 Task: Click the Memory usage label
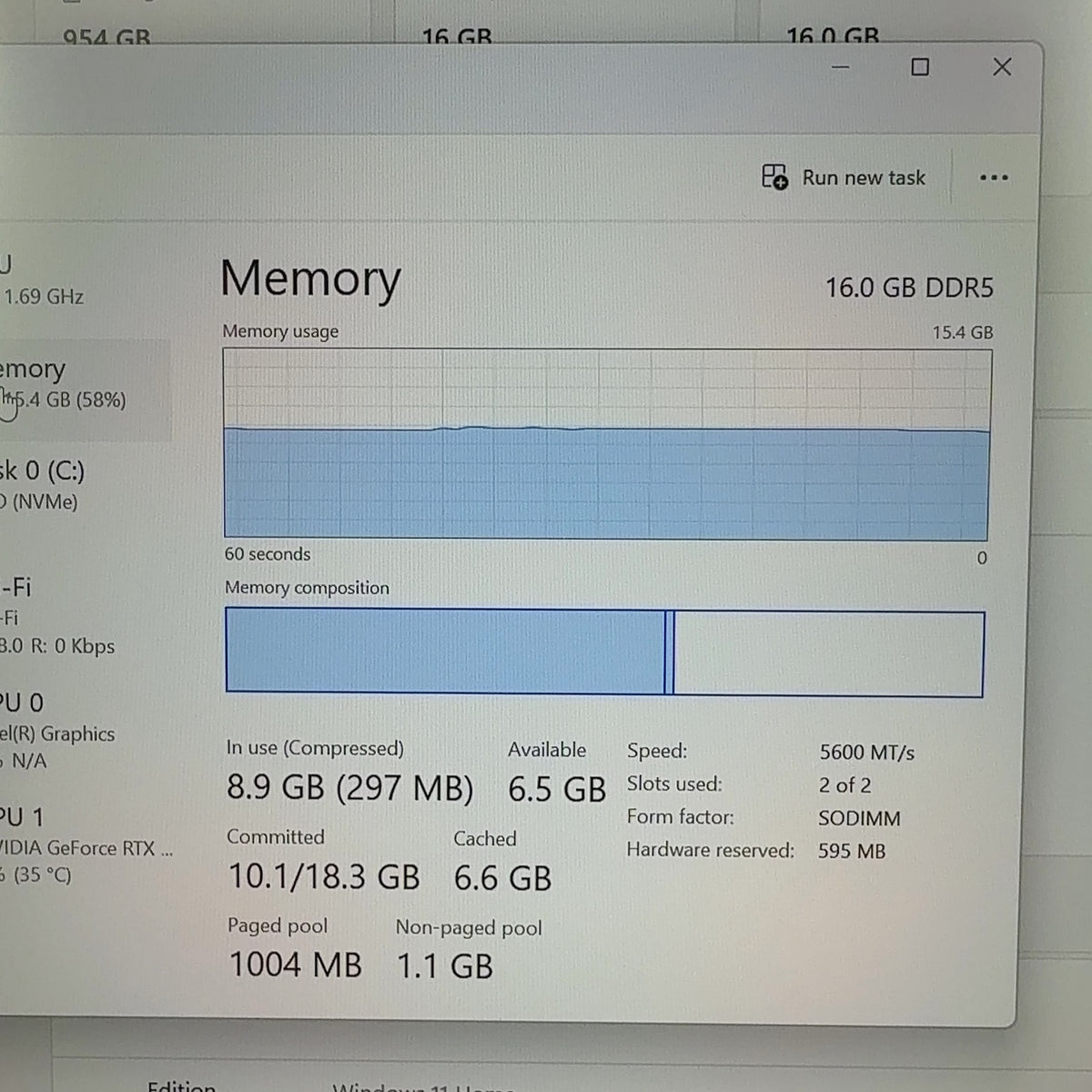pos(280,331)
